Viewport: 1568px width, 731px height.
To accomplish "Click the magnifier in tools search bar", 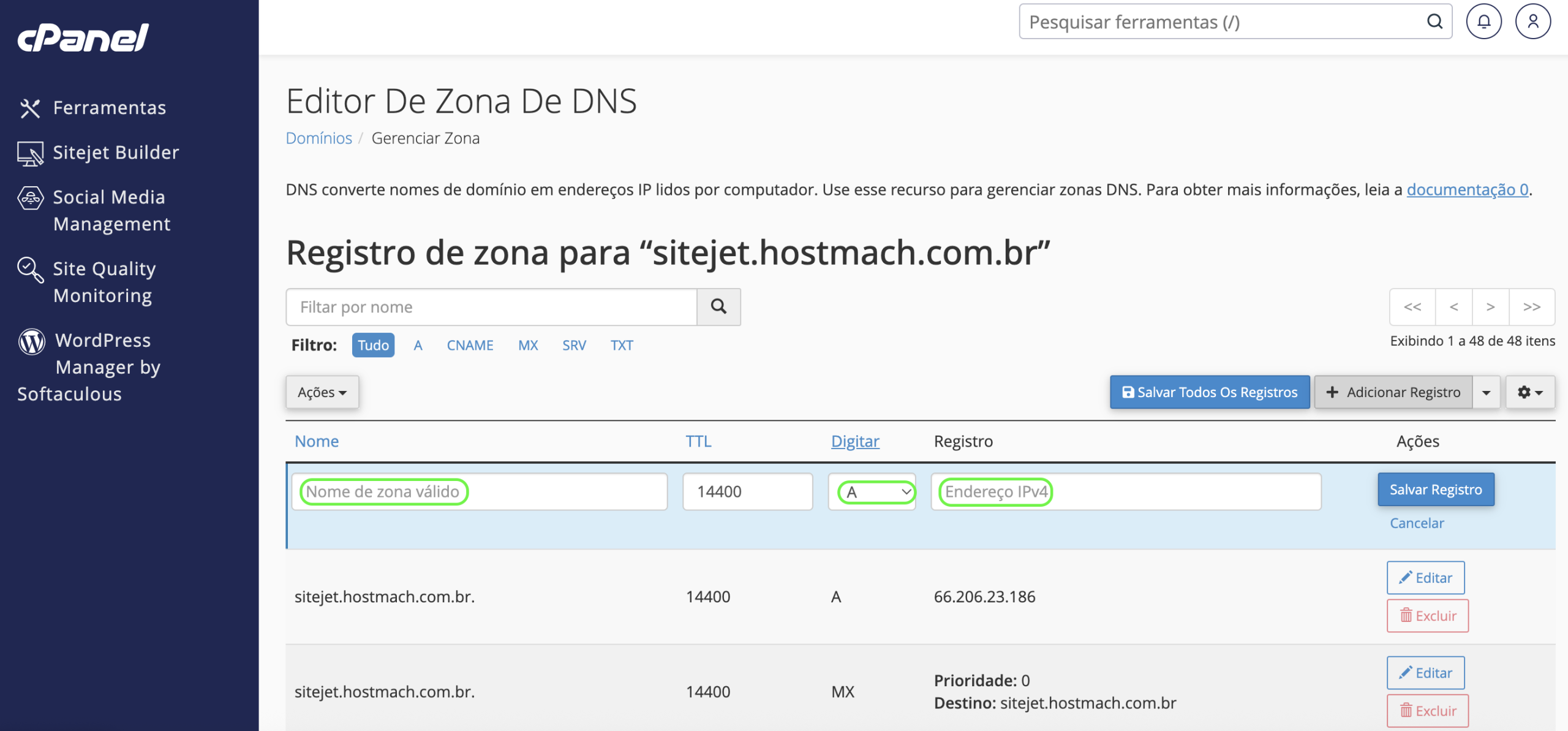I will tap(1435, 22).
